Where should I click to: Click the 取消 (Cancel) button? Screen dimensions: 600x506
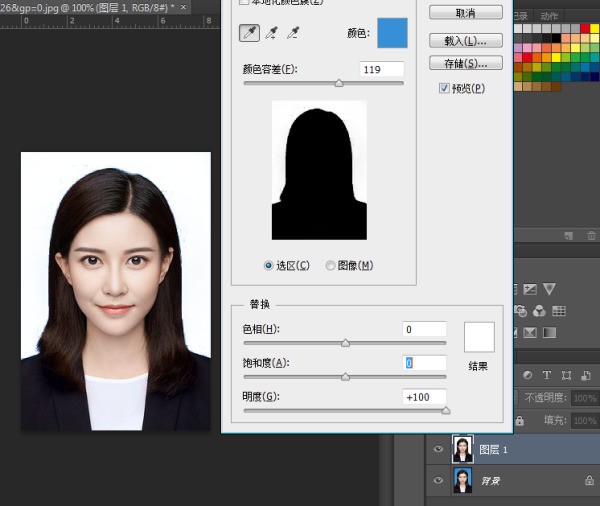[465, 13]
